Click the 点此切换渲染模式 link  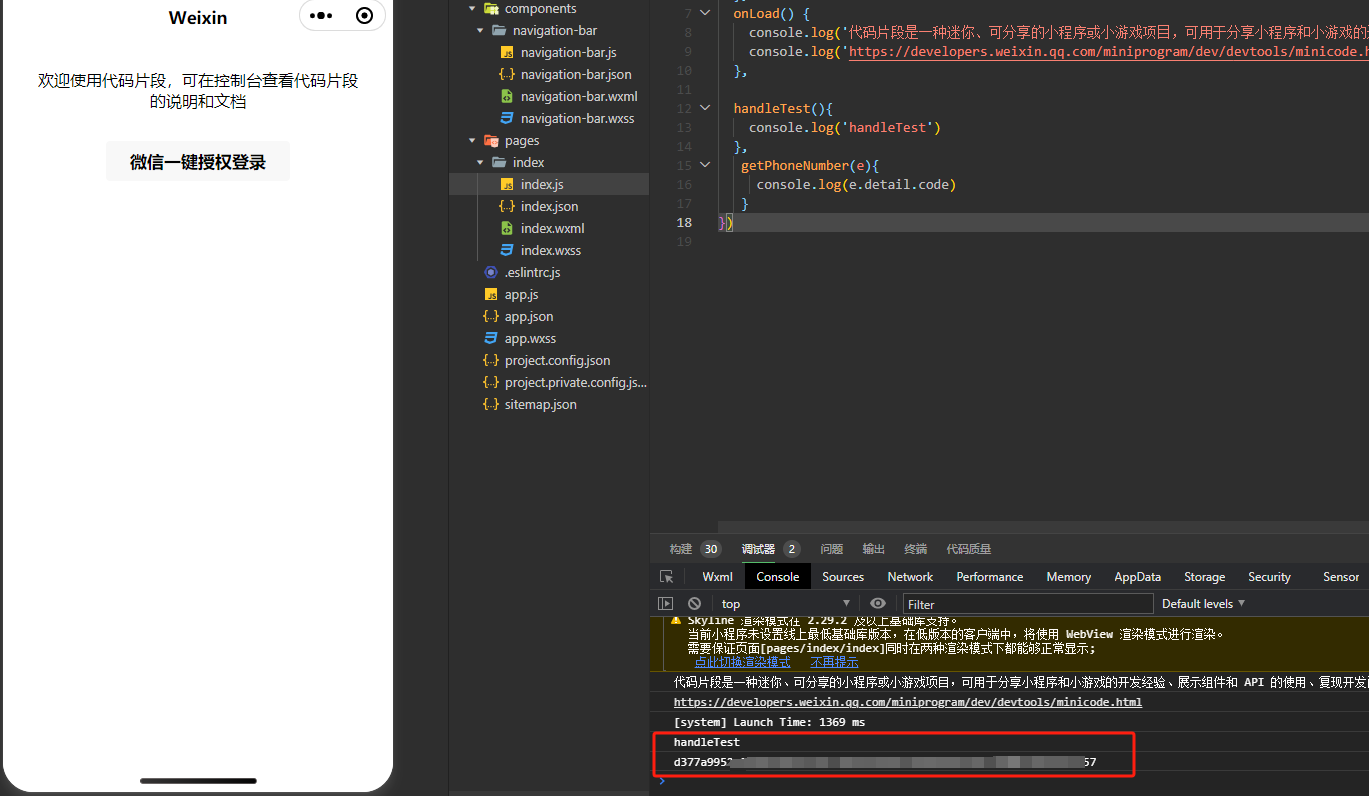742,662
